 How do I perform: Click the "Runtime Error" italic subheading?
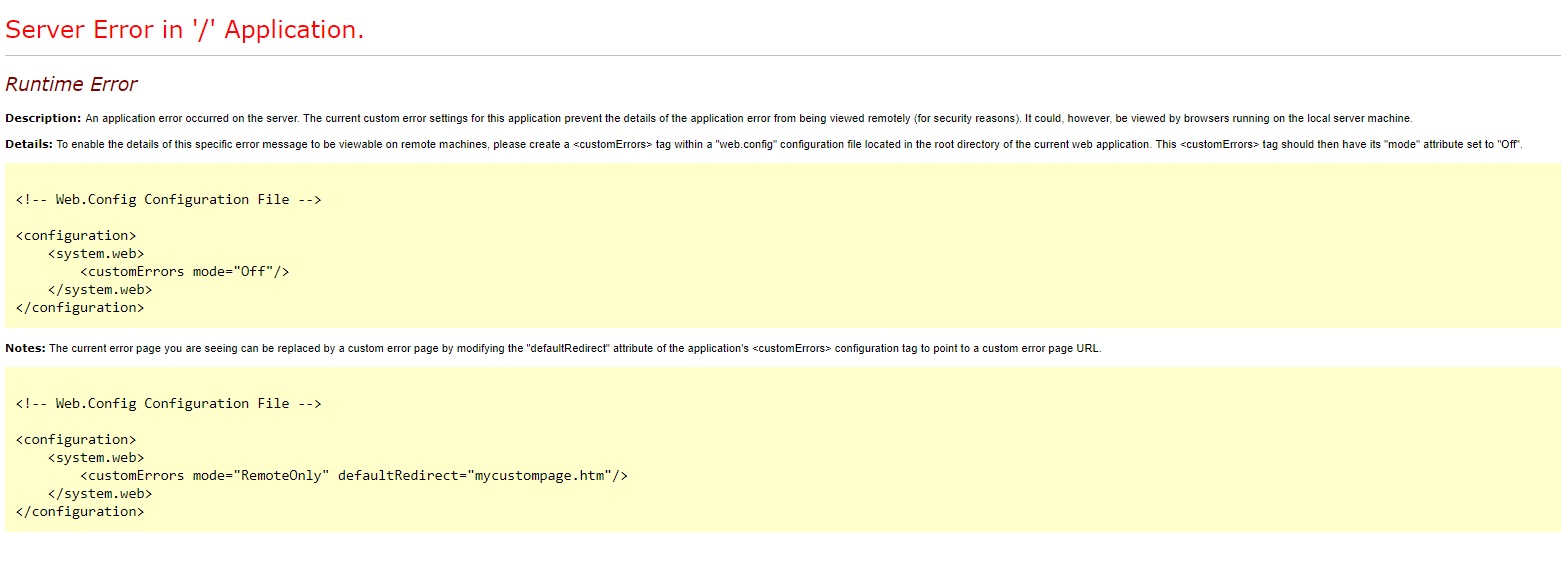tap(71, 84)
